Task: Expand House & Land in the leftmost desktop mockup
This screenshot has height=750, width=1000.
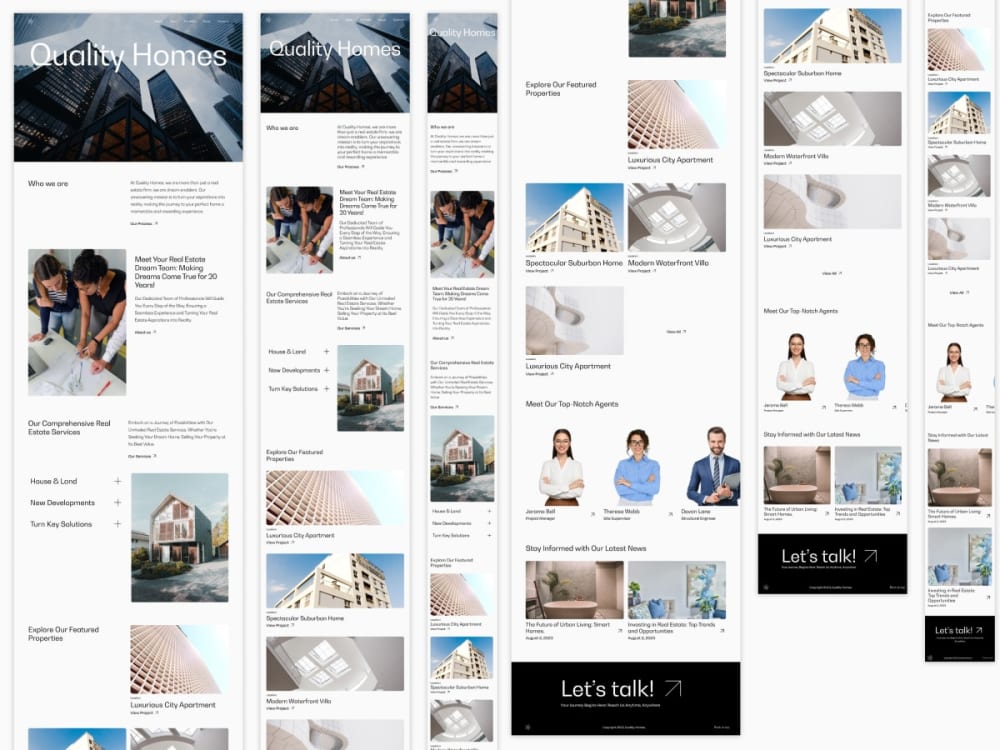Action: coord(117,482)
